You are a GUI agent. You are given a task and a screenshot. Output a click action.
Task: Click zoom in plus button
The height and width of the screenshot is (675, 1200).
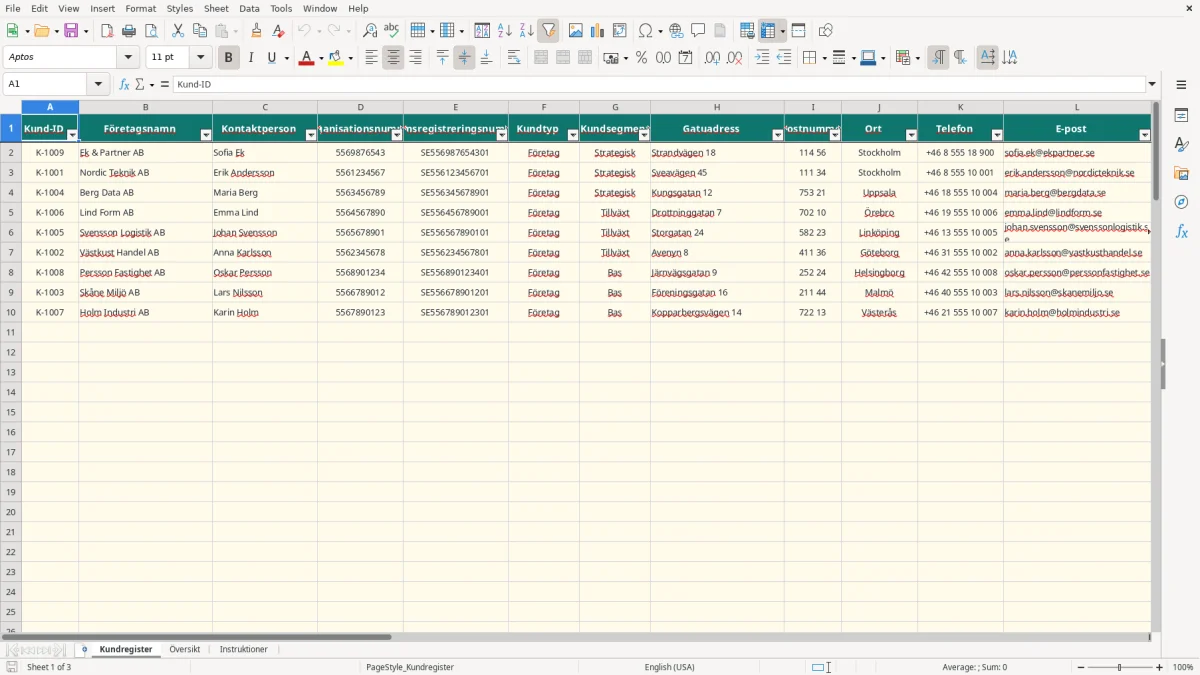point(1160,667)
